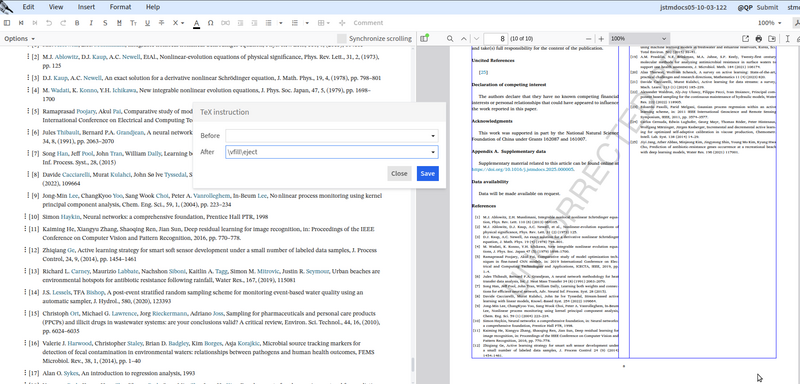
Task: Apply bold formatting with the B icon
Action: click(x=77, y=23)
